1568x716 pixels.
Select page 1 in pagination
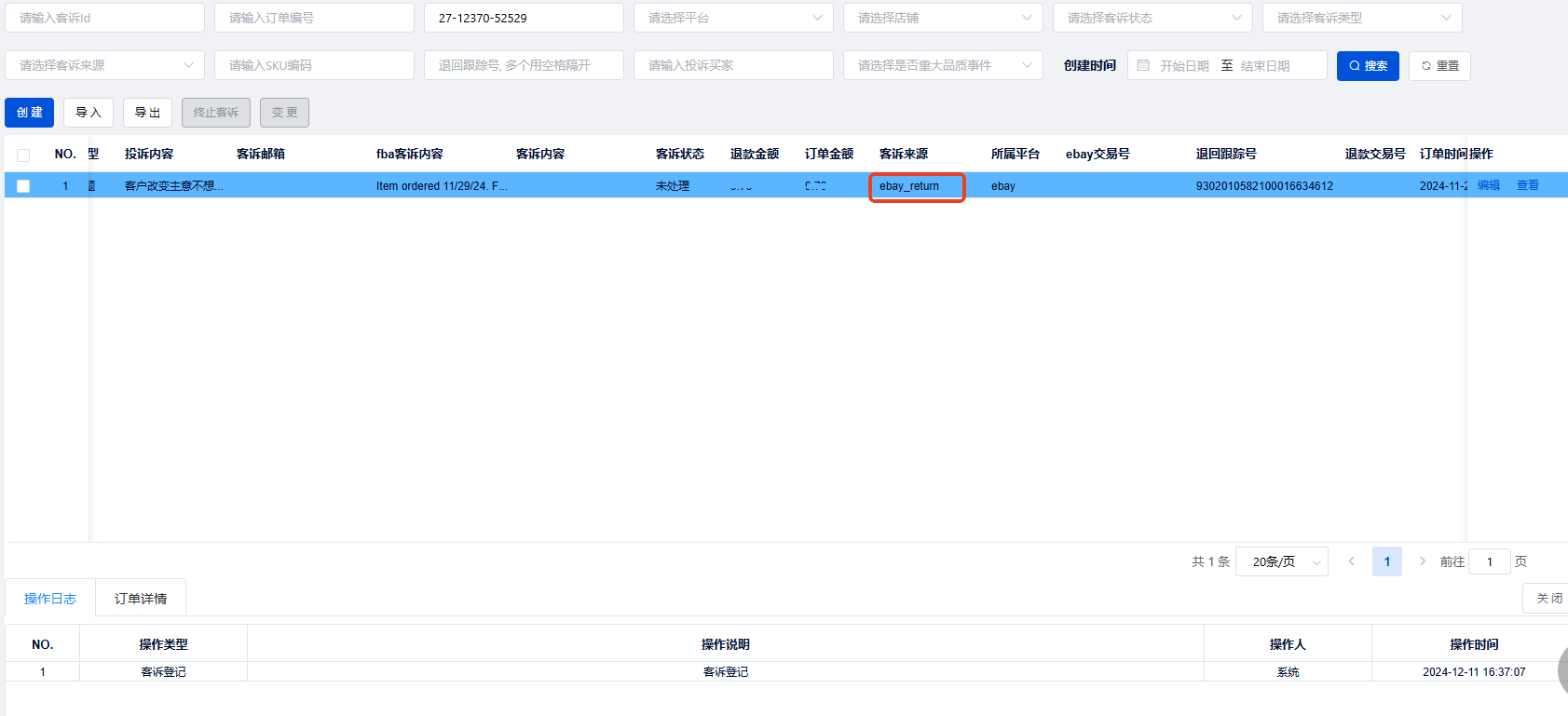point(1387,561)
